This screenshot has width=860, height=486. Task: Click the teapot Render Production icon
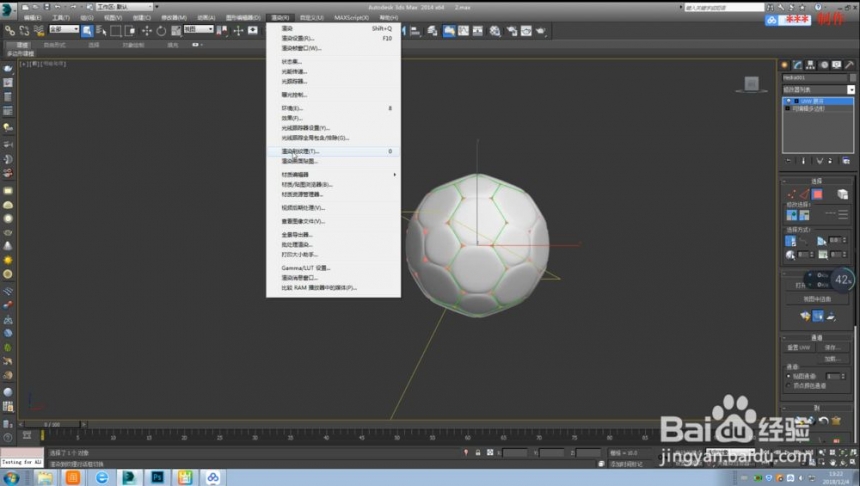point(541,31)
